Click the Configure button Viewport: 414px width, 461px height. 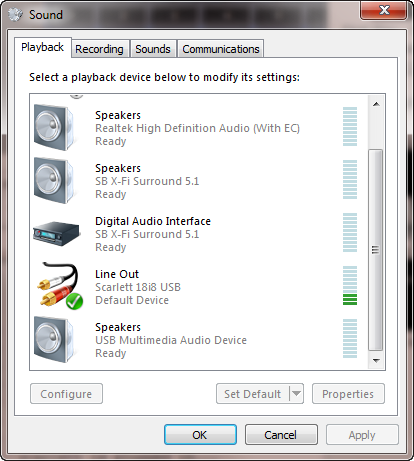(66, 394)
